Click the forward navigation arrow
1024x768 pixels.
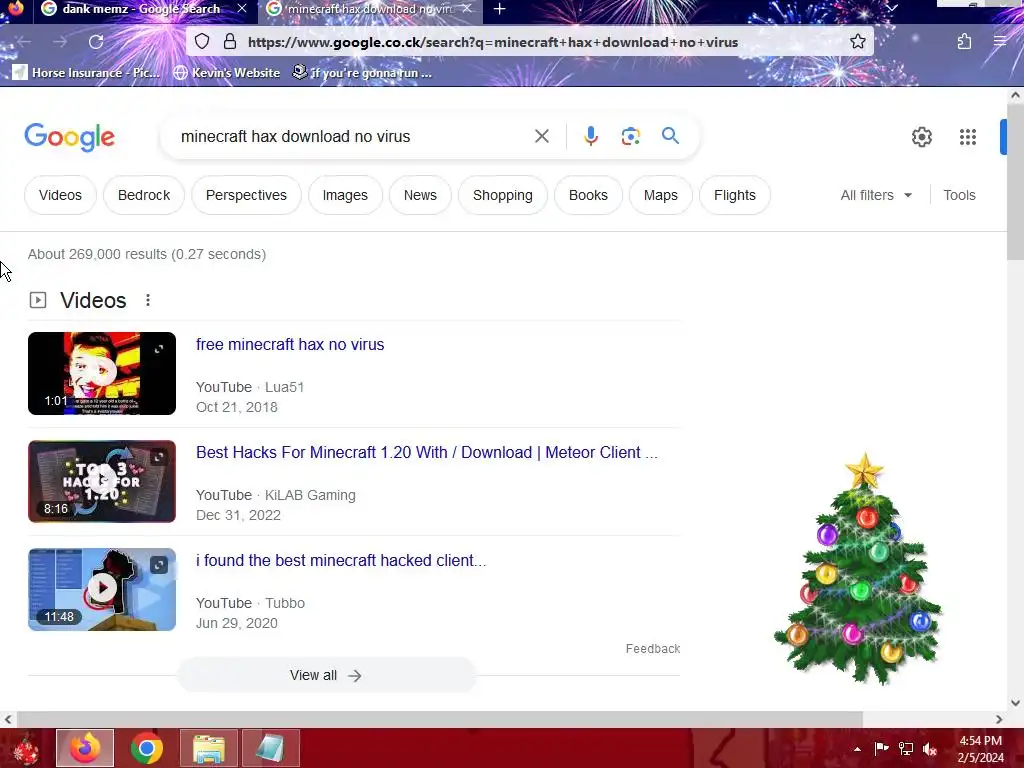click(60, 42)
